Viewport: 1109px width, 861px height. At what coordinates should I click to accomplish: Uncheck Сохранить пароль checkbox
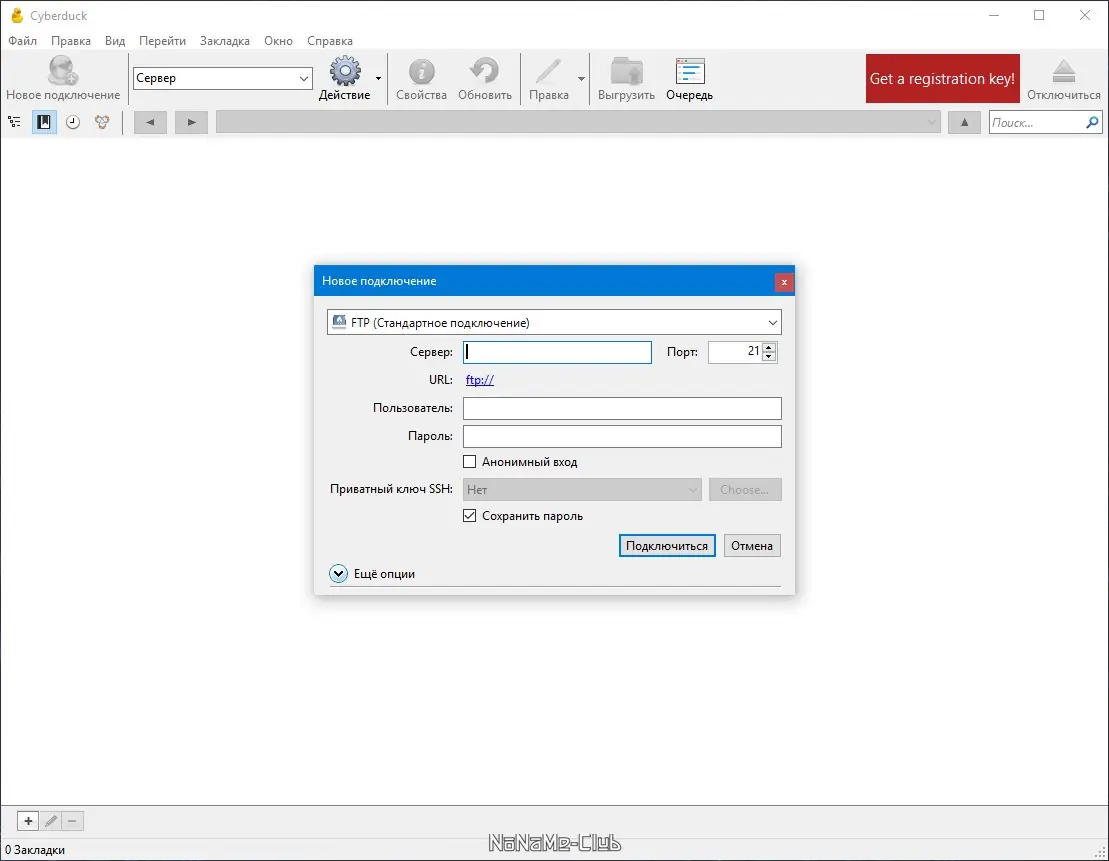tap(470, 516)
